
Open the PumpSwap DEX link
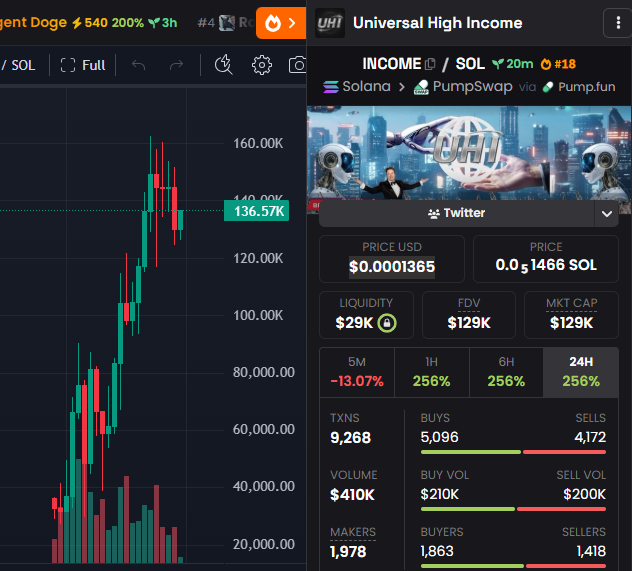tap(463, 86)
